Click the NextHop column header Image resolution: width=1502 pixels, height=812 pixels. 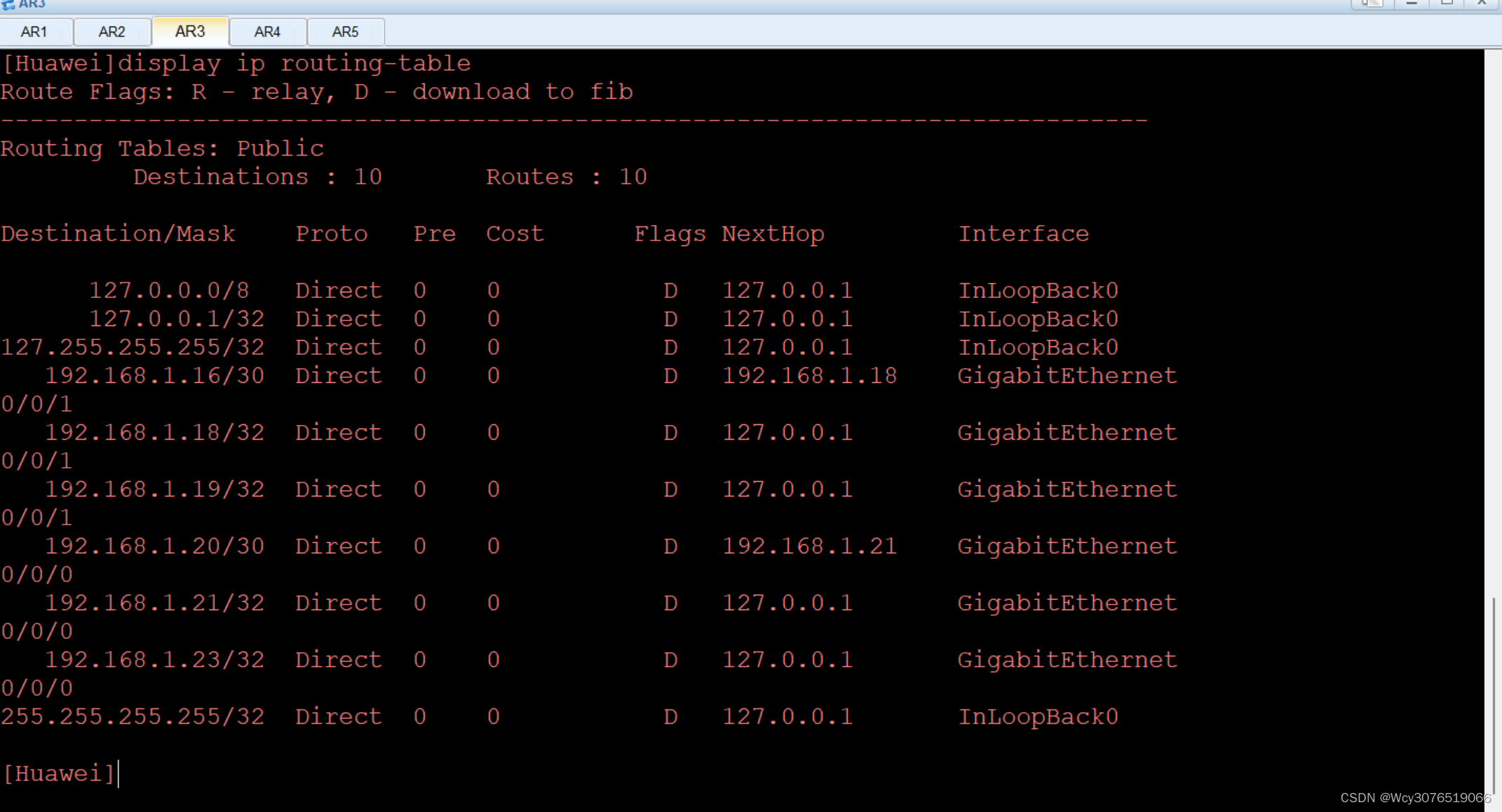tap(773, 234)
